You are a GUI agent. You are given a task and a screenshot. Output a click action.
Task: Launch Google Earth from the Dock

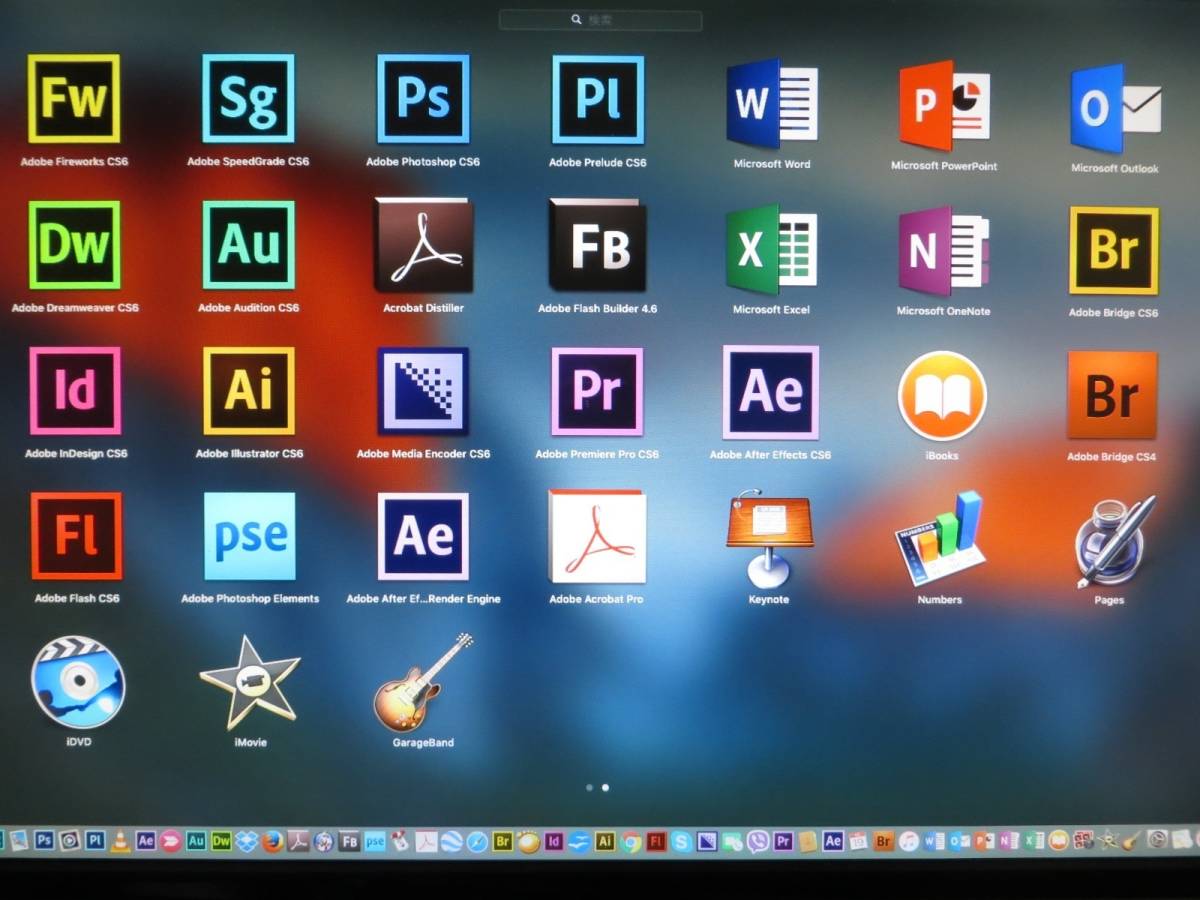(x=450, y=842)
